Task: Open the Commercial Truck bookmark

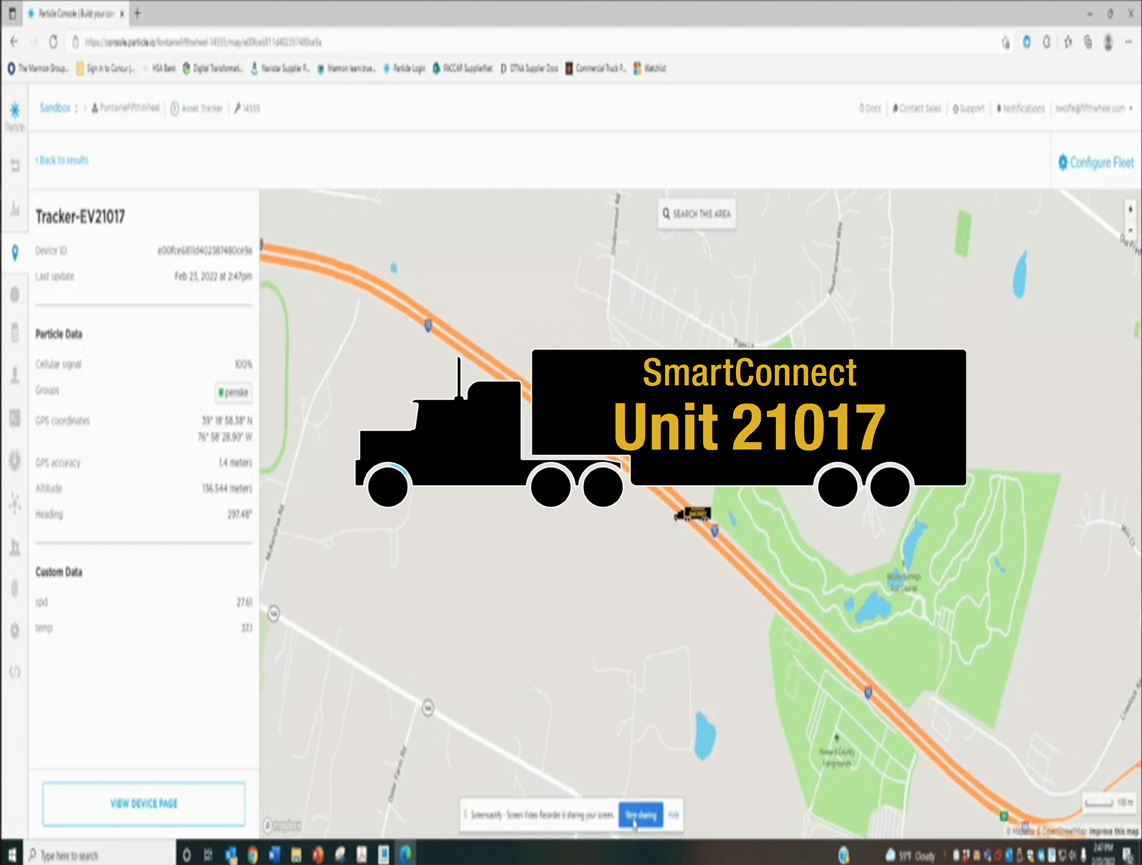Action: click(x=596, y=68)
